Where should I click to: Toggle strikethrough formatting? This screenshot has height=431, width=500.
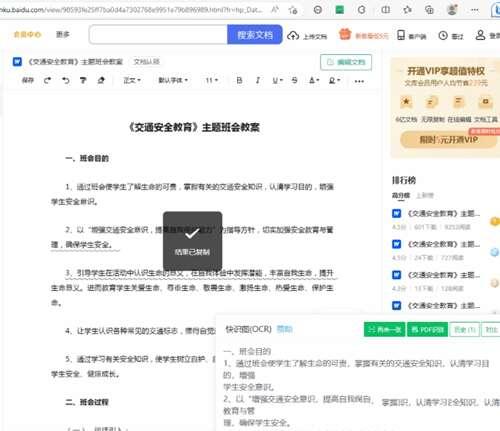tap(294, 80)
